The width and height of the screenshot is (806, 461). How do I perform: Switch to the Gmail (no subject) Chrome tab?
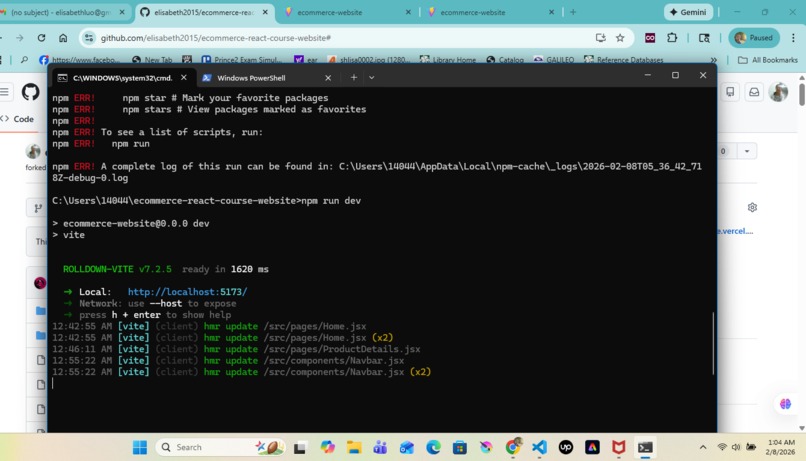(x=61, y=12)
